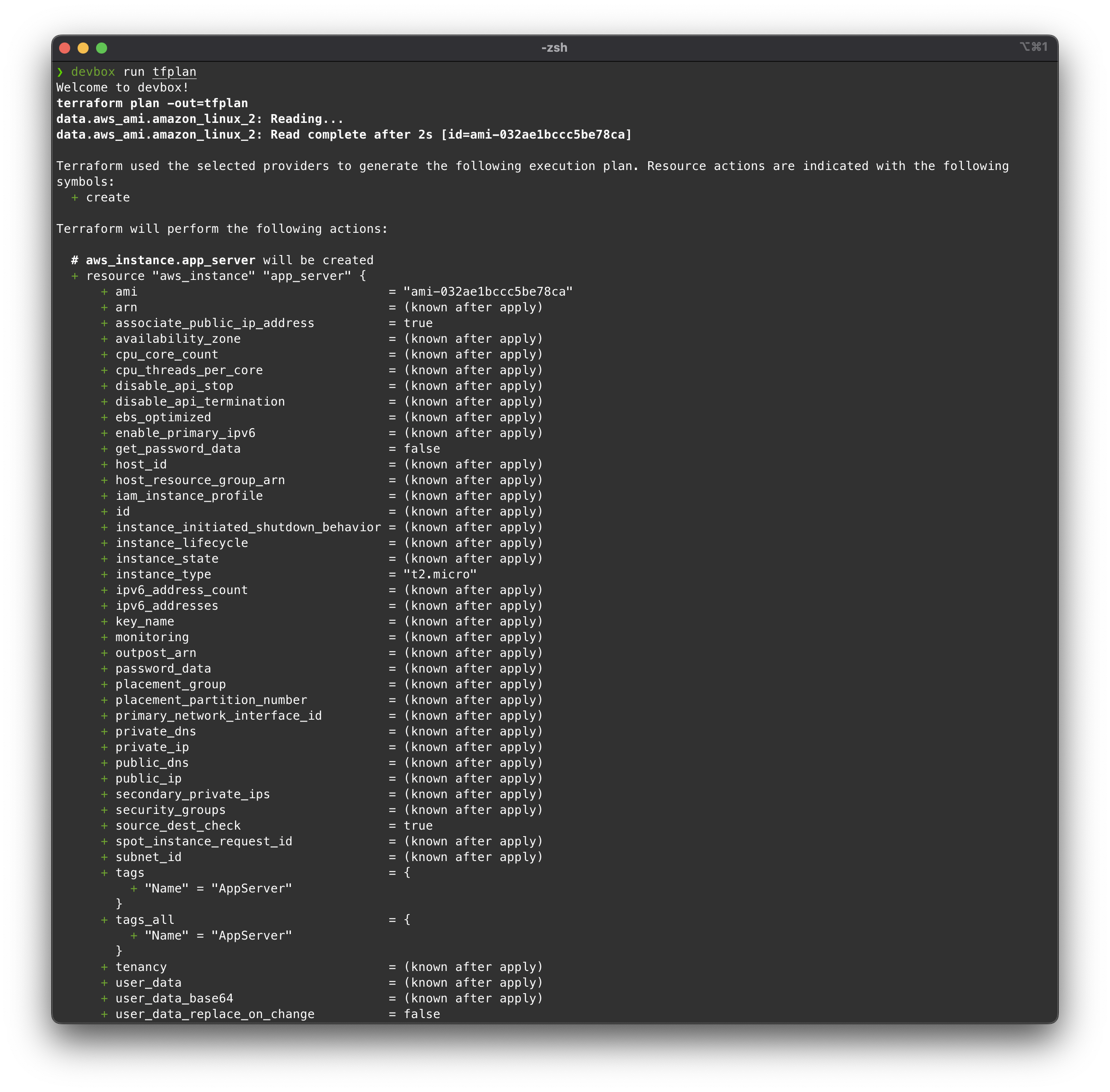Click the 'user_data_base64' attribute
This screenshot has width=1110, height=1092.
click(174, 999)
